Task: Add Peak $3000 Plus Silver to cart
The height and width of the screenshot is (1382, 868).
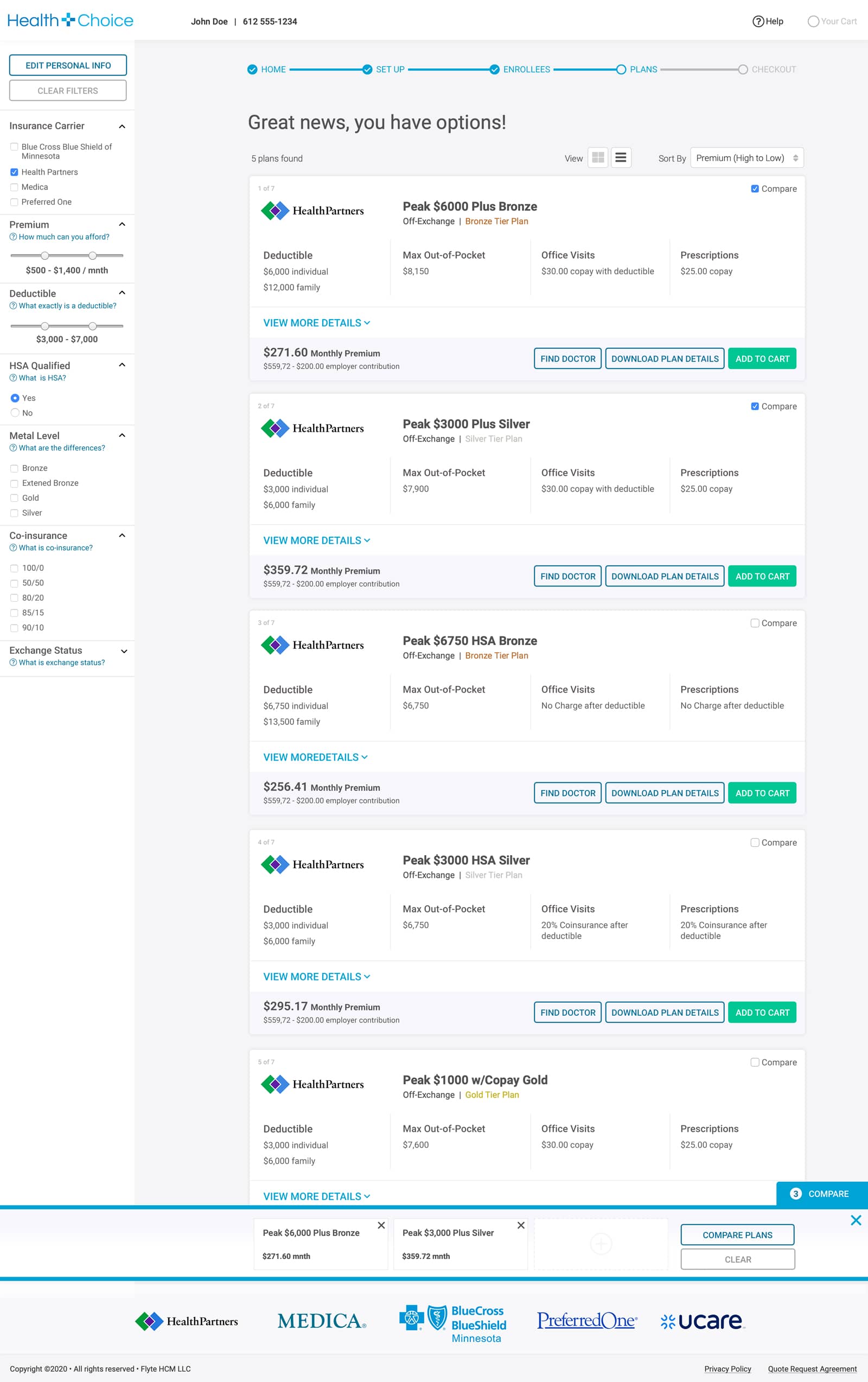Action: pos(762,576)
